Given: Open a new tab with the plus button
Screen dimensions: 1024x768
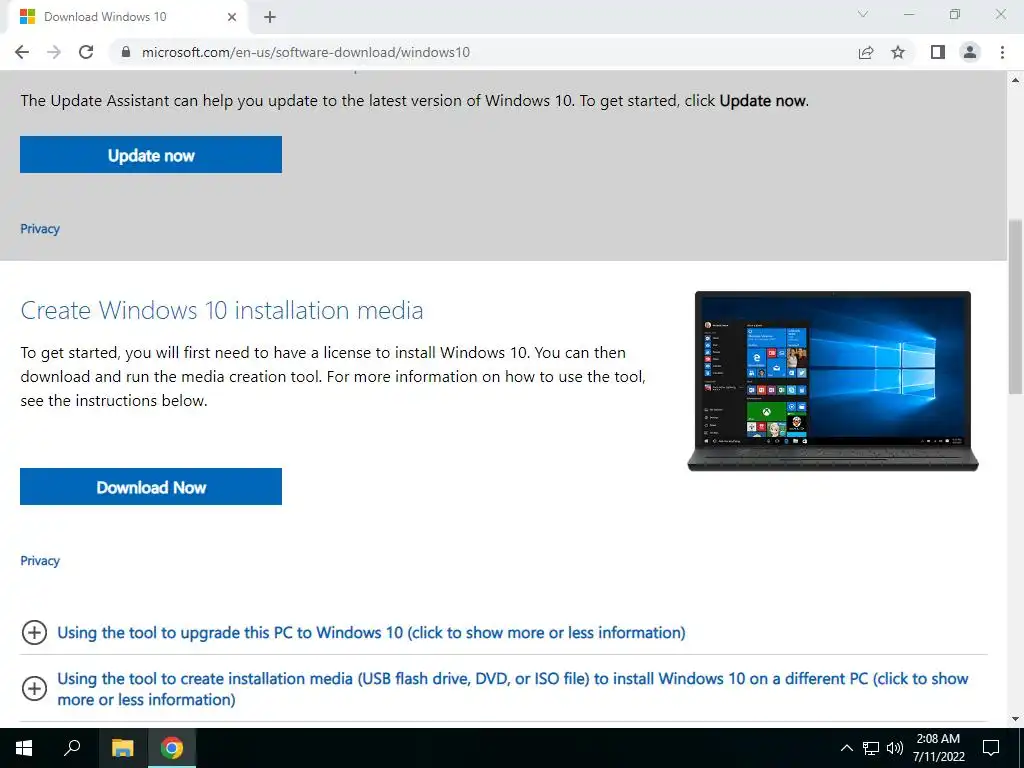Looking at the screenshot, I should (270, 17).
